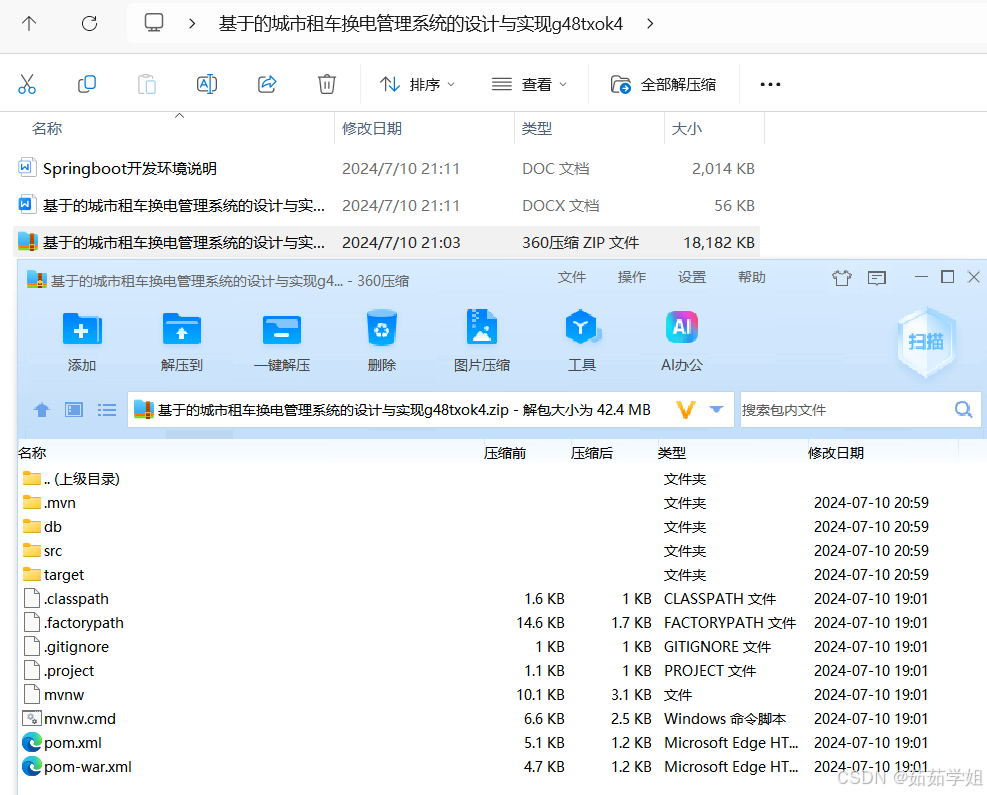Click the Share icon in Explorer toolbar

click(267, 84)
